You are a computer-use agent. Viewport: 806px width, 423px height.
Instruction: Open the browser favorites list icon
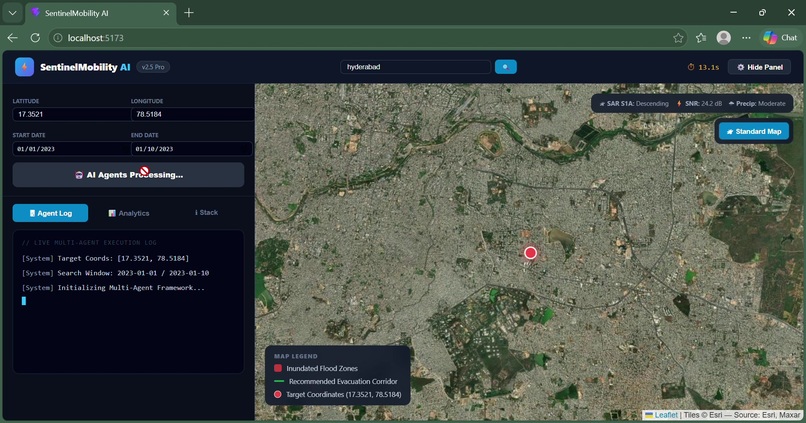click(x=701, y=38)
